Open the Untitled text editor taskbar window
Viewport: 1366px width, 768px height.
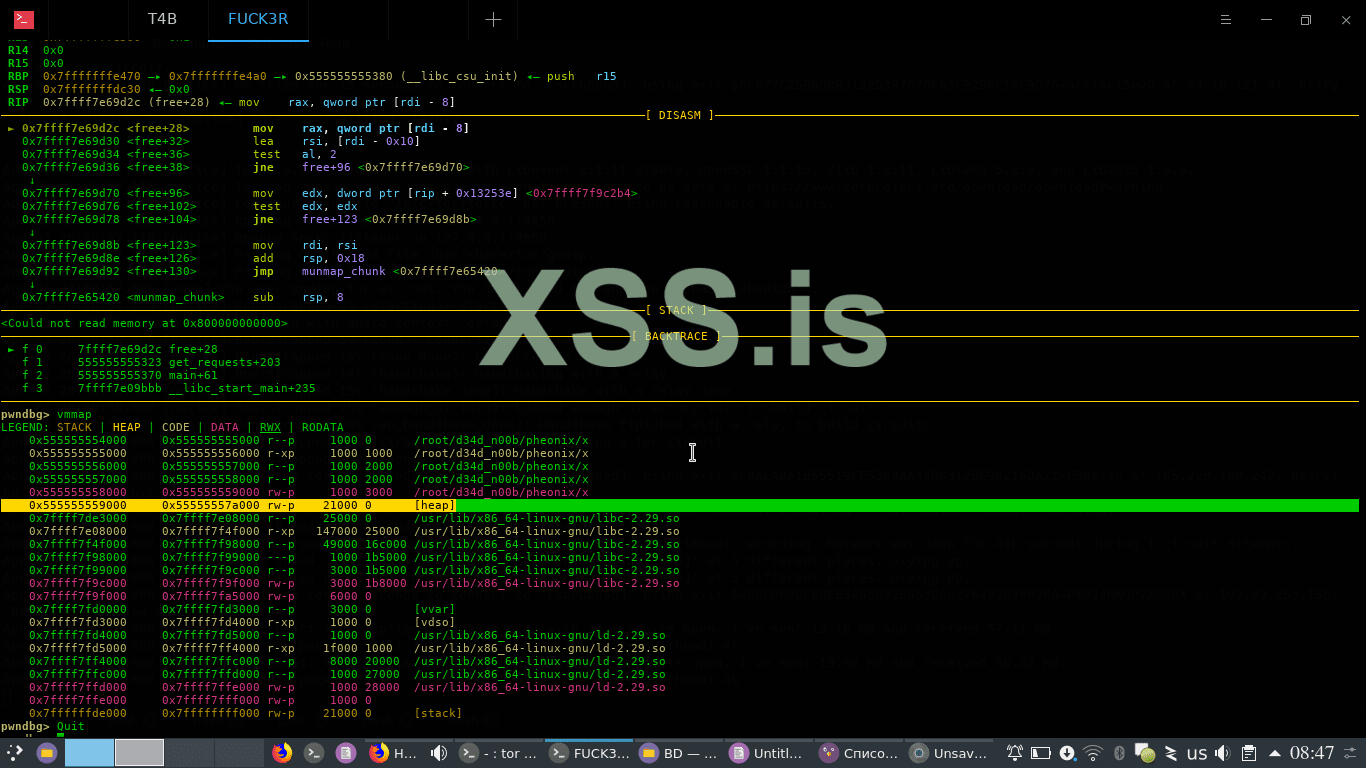coord(767,753)
